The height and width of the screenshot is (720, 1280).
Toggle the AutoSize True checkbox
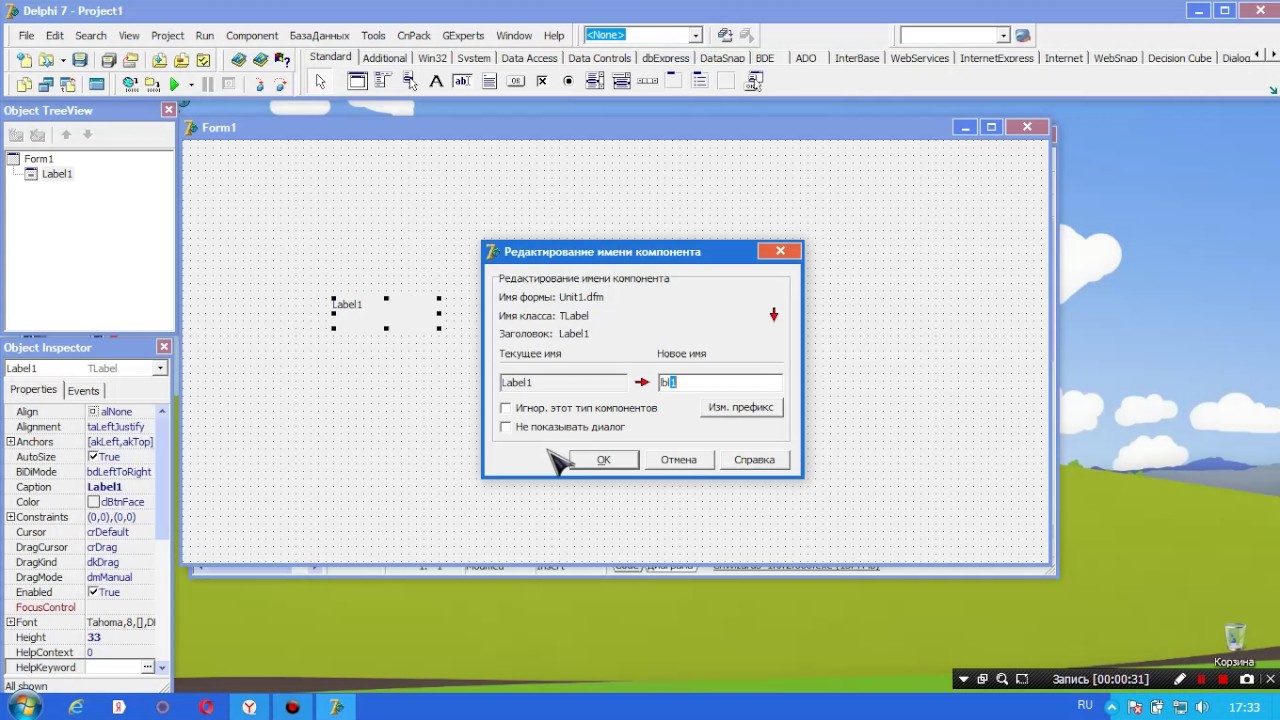(x=93, y=457)
